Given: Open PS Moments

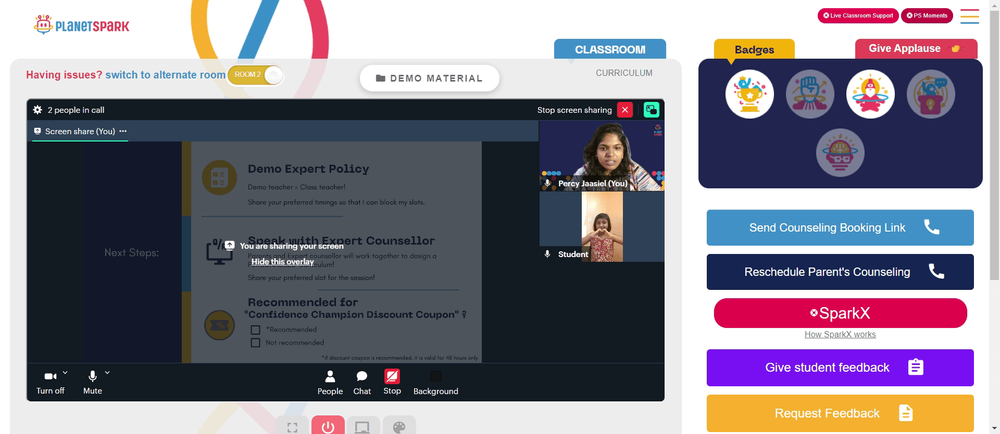Looking at the screenshot, I should tap(927, 15).
